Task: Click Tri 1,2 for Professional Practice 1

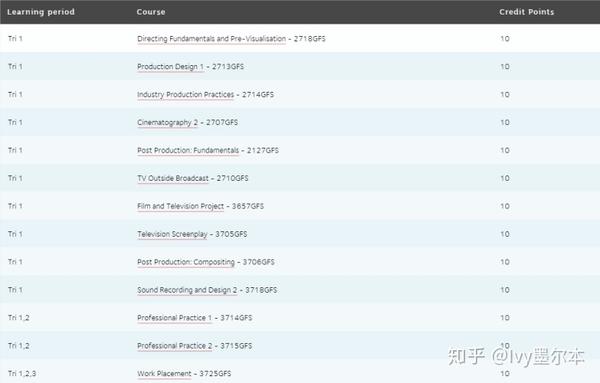Action: 19,318
